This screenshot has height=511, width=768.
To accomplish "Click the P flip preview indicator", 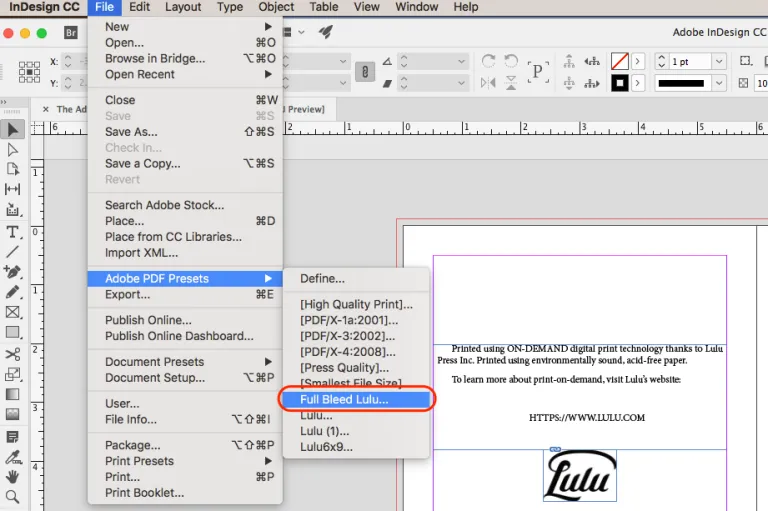I will tap(538, 72).
